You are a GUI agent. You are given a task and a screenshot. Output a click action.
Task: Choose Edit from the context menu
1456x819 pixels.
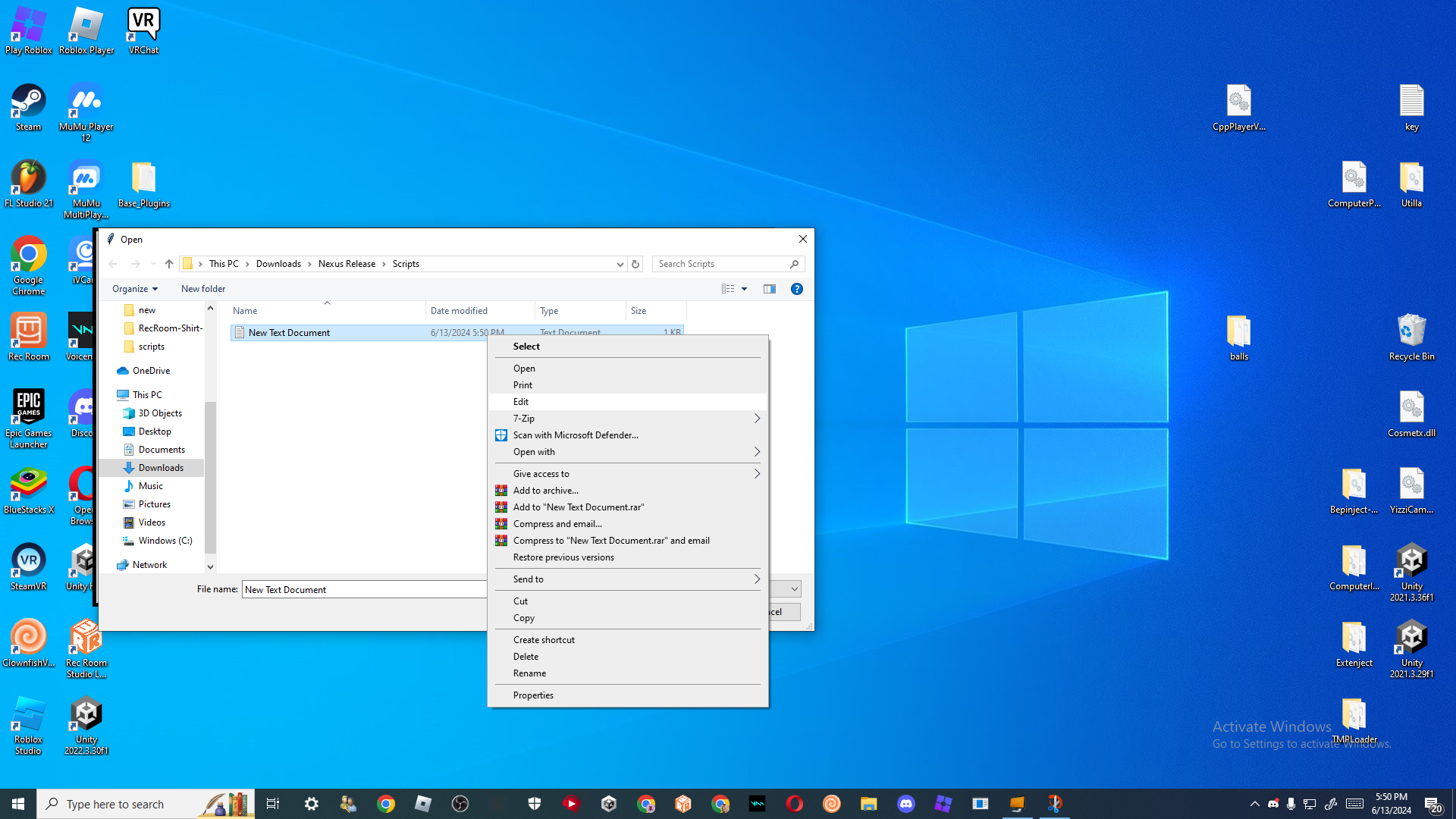tap(521, 402)
